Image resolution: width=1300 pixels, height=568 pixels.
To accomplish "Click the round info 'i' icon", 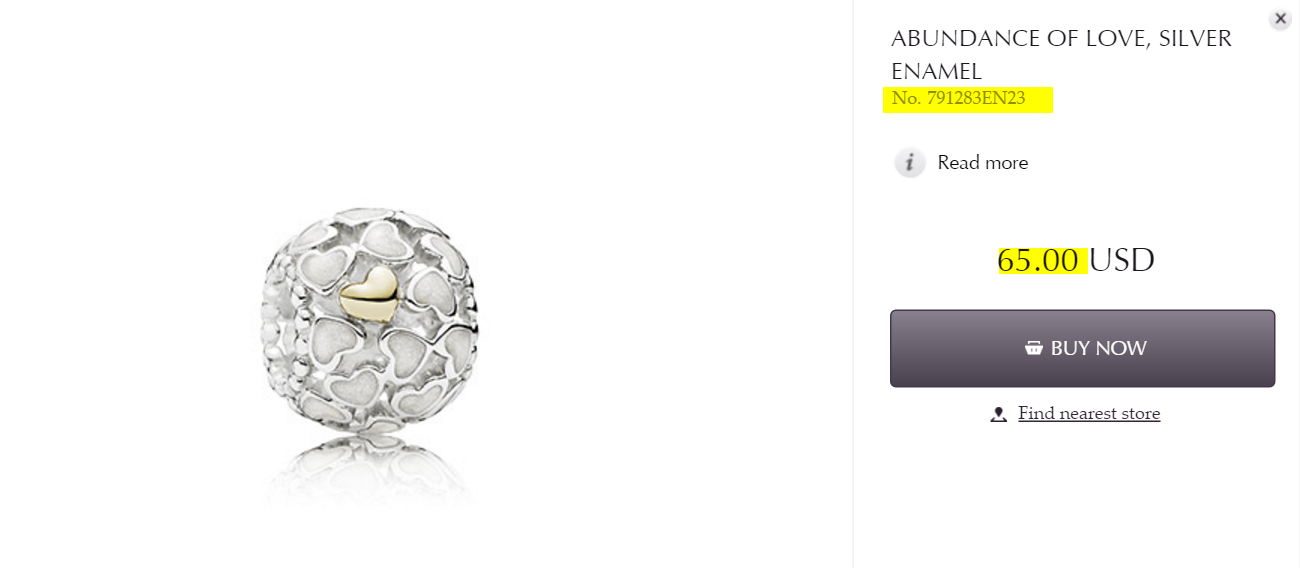I will (910, 163).
